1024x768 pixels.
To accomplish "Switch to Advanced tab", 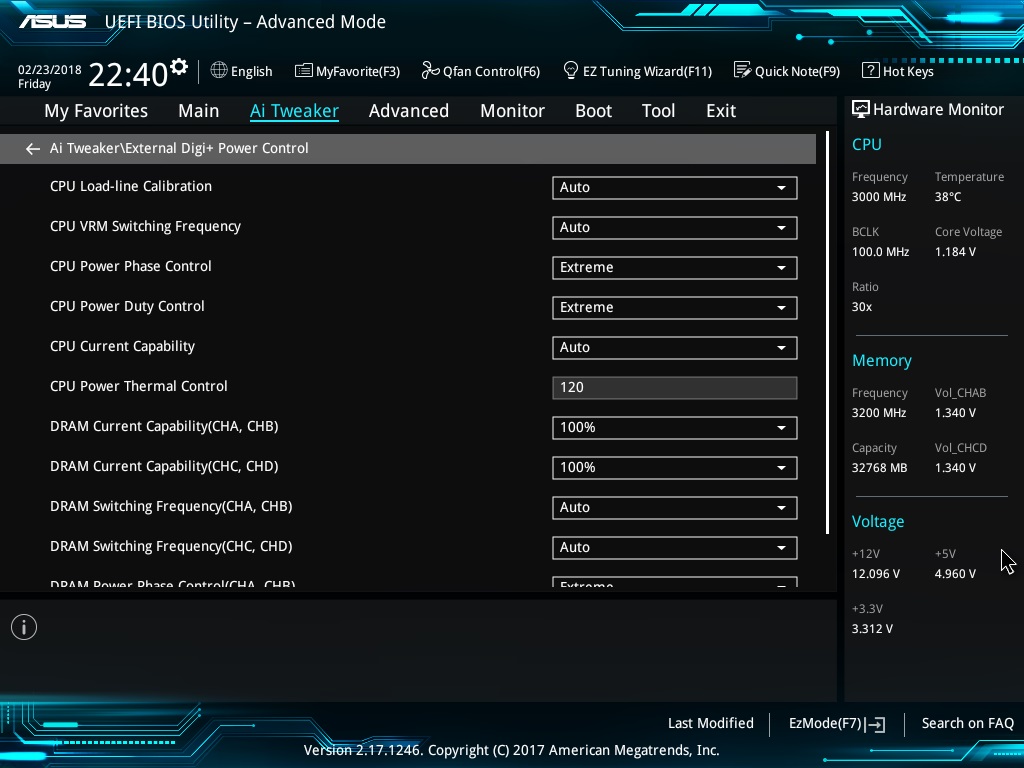I will tap(409, 111).
